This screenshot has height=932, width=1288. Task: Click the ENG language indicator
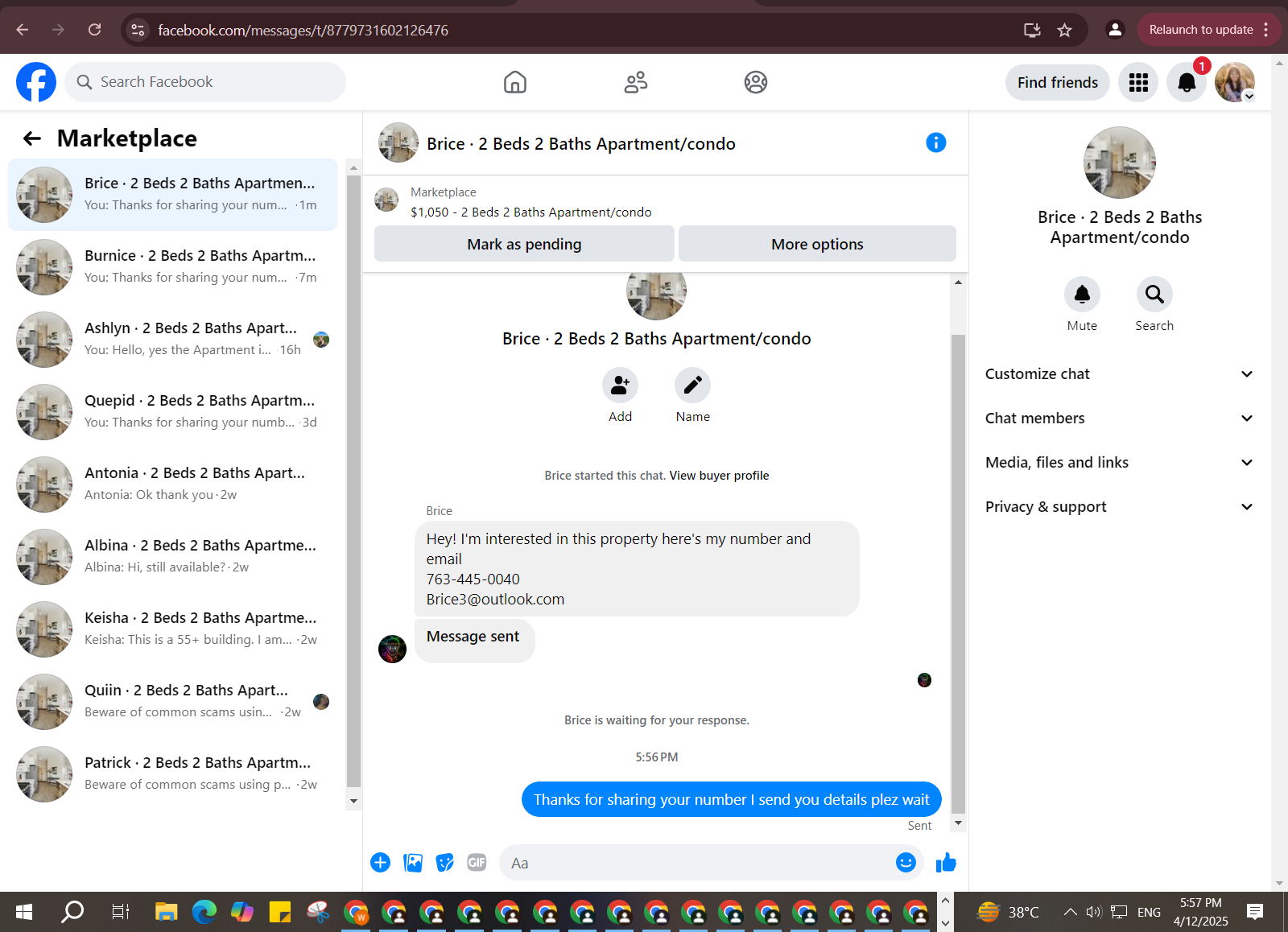[1149, 912]
